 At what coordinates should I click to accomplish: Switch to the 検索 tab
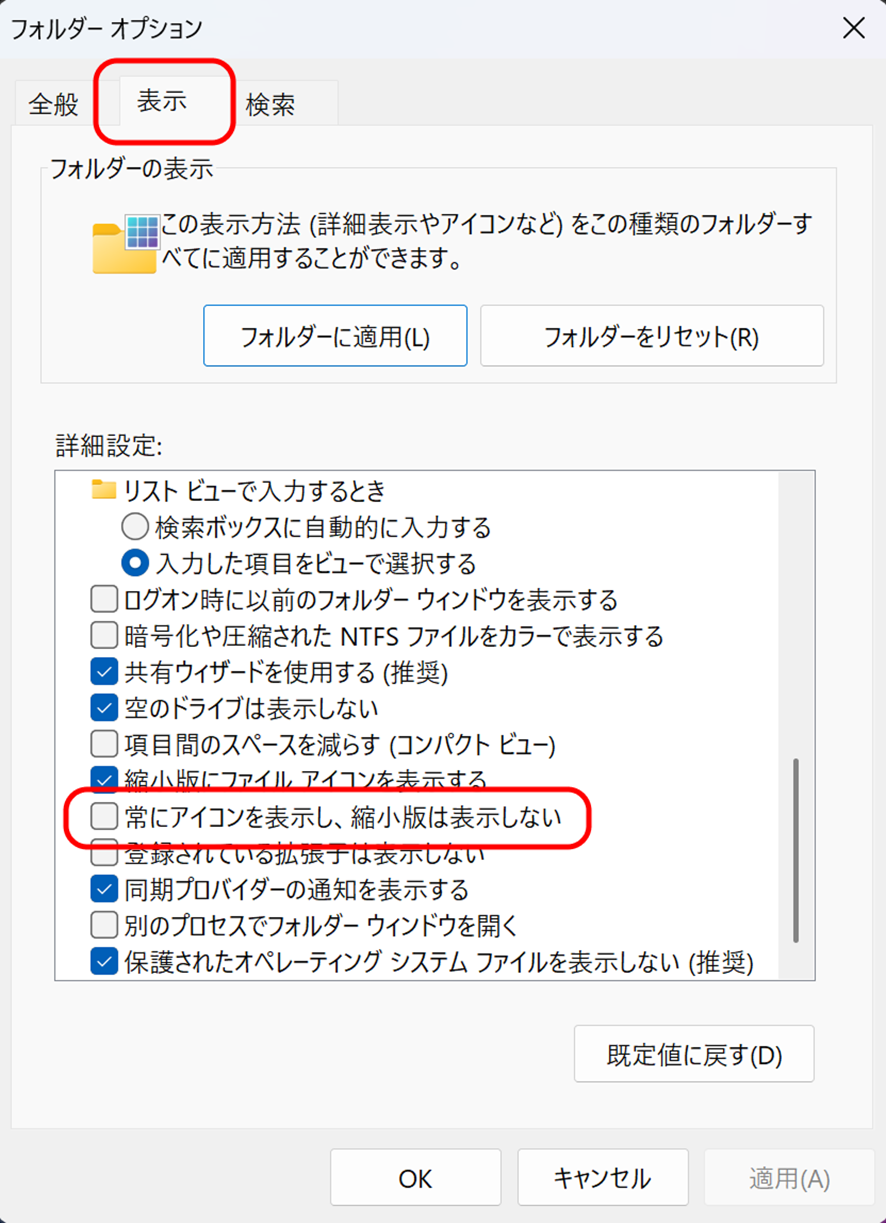[x=270, y=104]
